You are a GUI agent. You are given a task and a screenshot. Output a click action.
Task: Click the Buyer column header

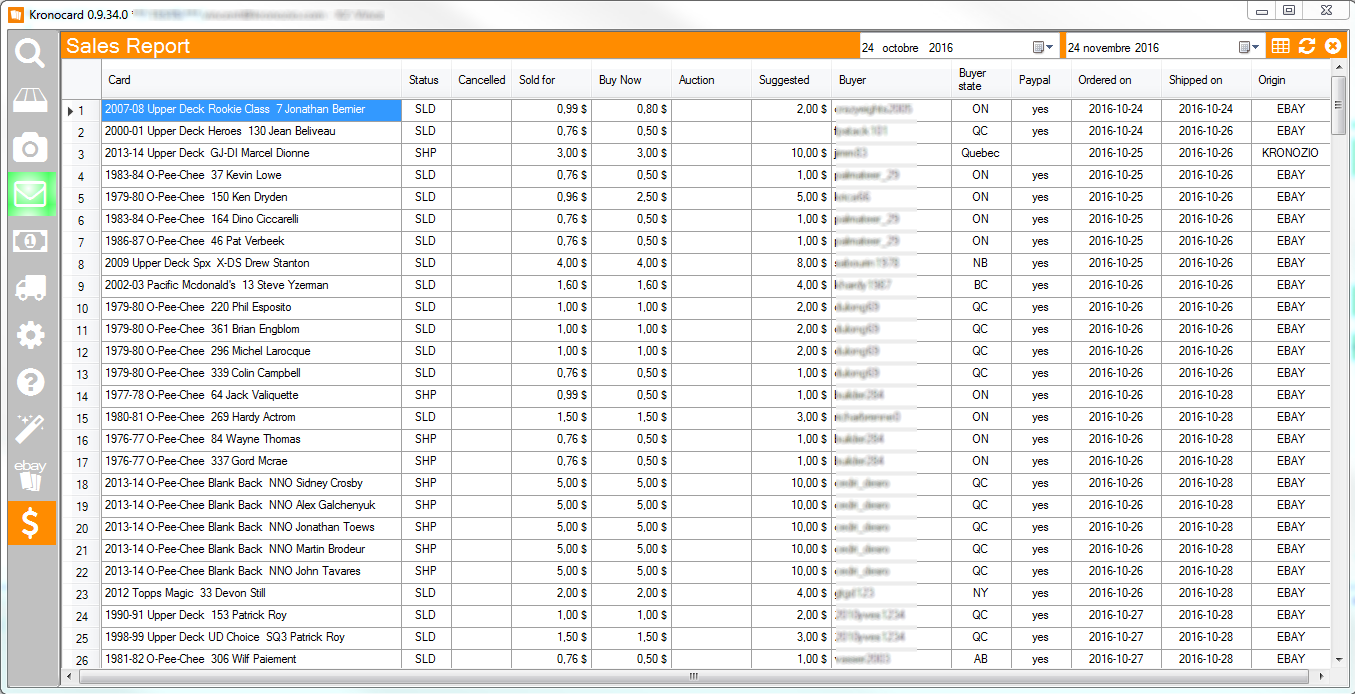point(892,80)
